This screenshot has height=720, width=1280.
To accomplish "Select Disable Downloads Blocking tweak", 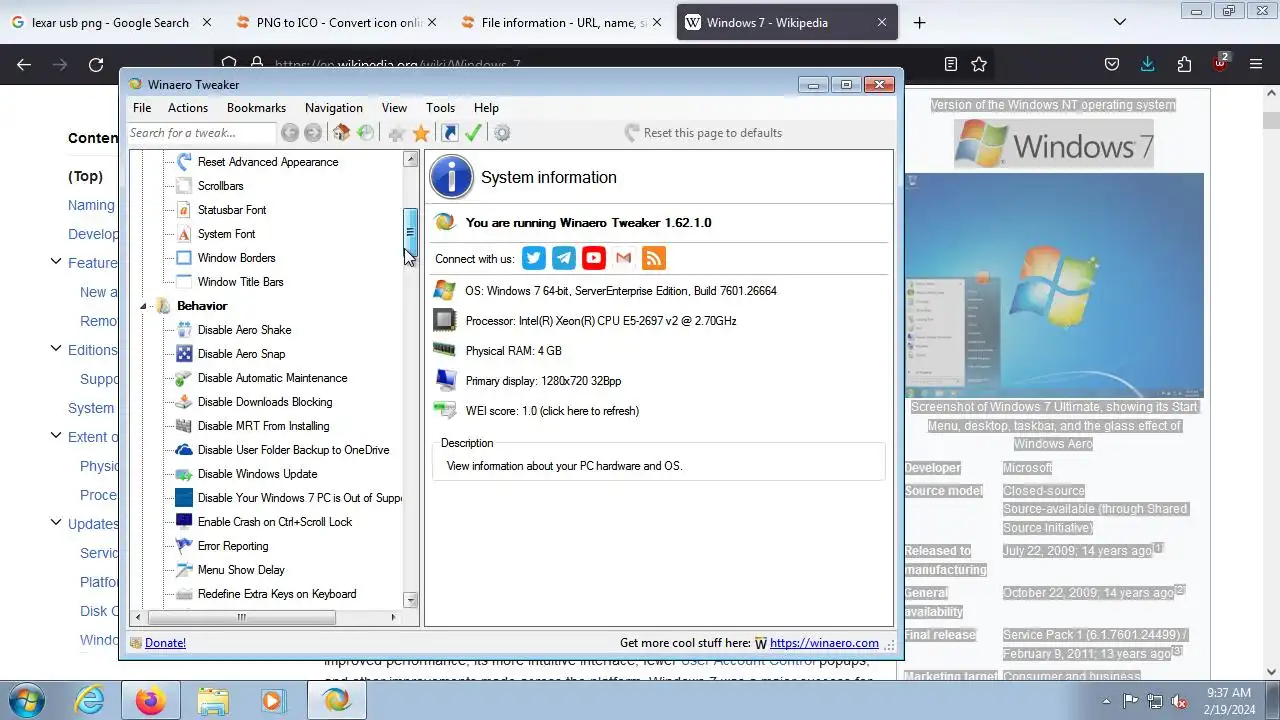I will tap(265, 402).
